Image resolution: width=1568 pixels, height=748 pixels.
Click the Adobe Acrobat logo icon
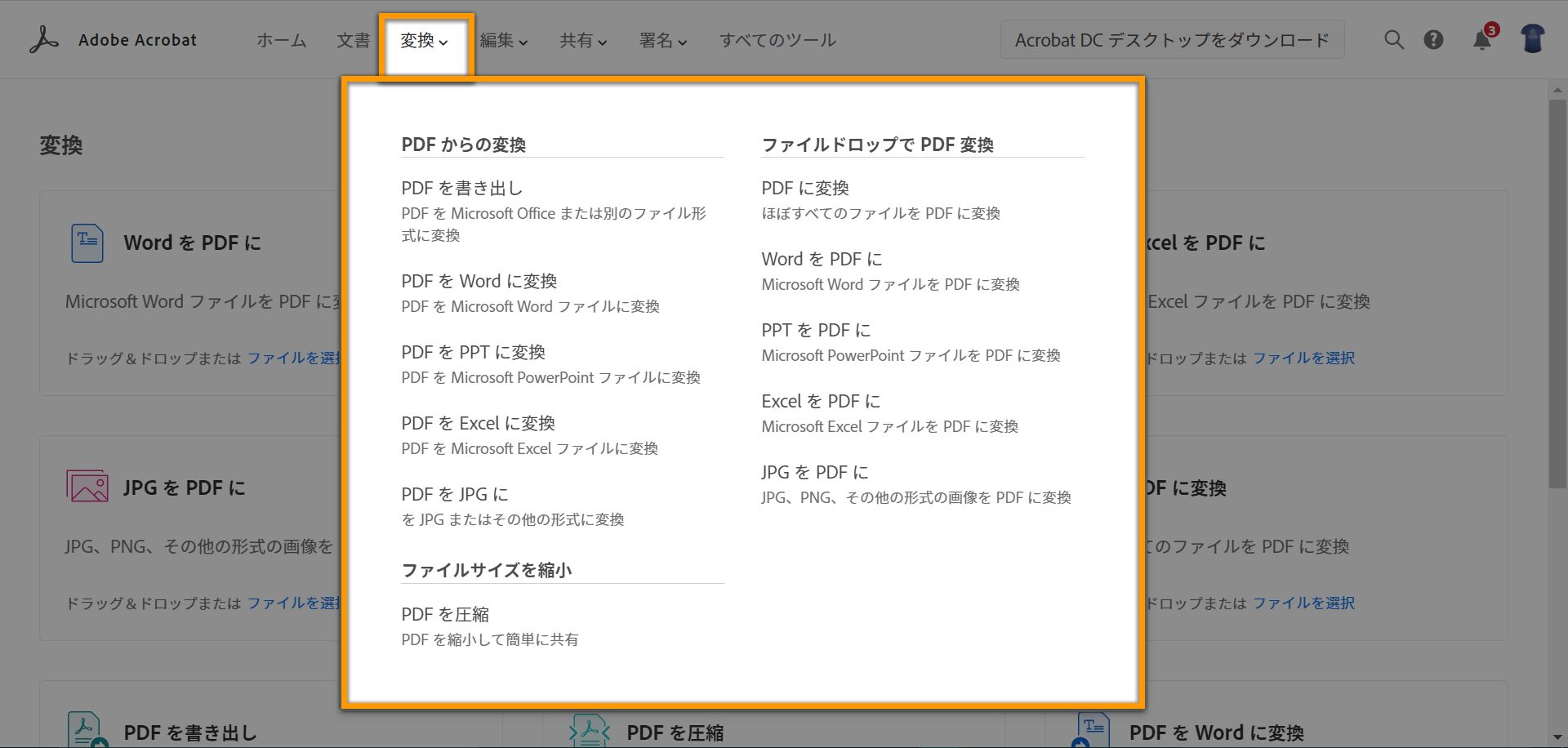coord(42,38)
